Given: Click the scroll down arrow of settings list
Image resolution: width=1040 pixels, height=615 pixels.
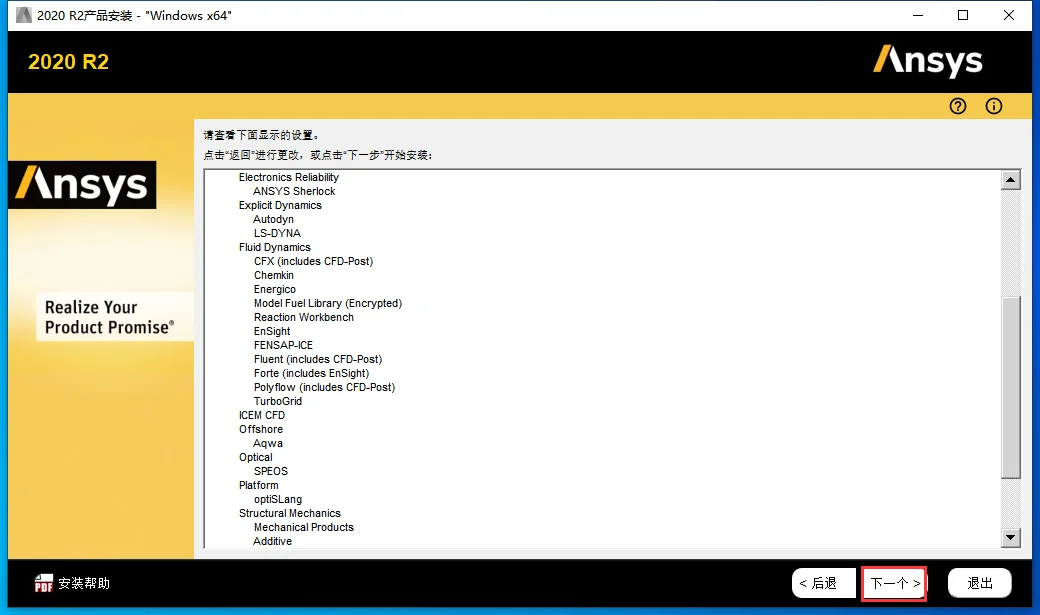Looking at the screenshot, I should [1011, 537].
